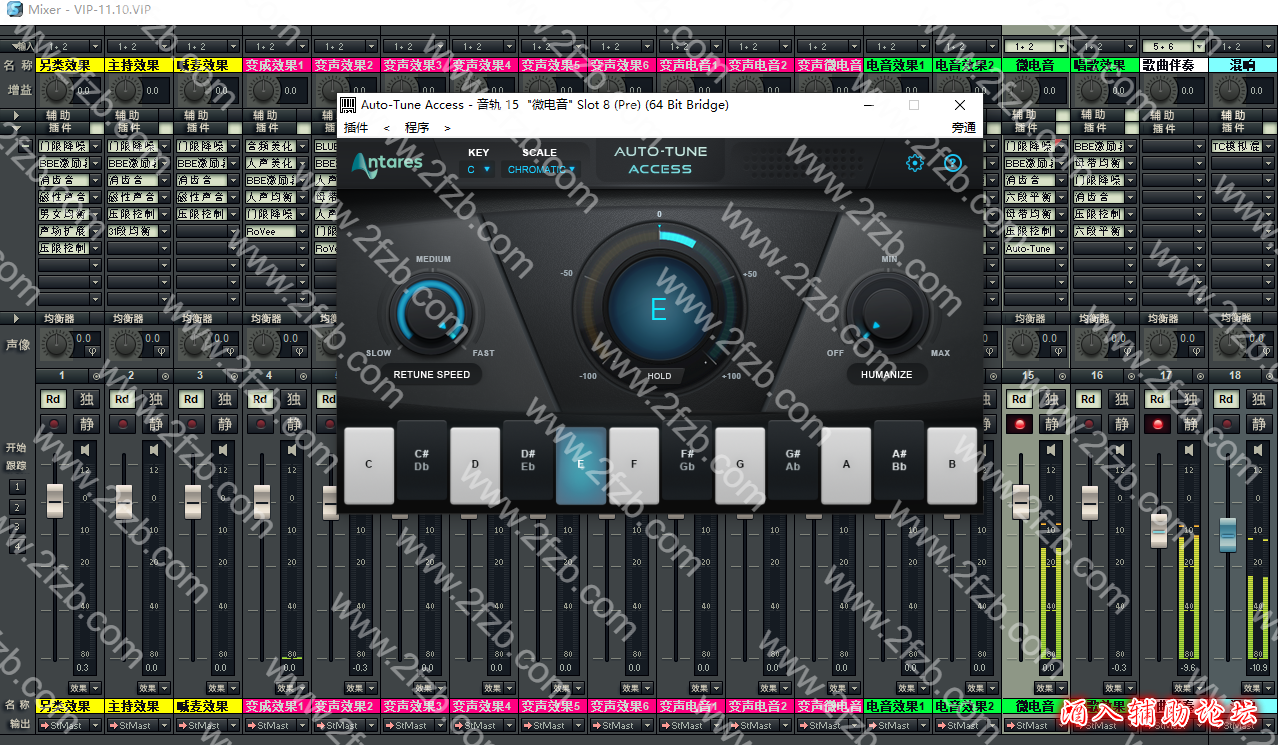Screen dimensions: 1278x745
Task: Click the Retune Speed knob
Action: pyautogui.click(x=432, y=315)
